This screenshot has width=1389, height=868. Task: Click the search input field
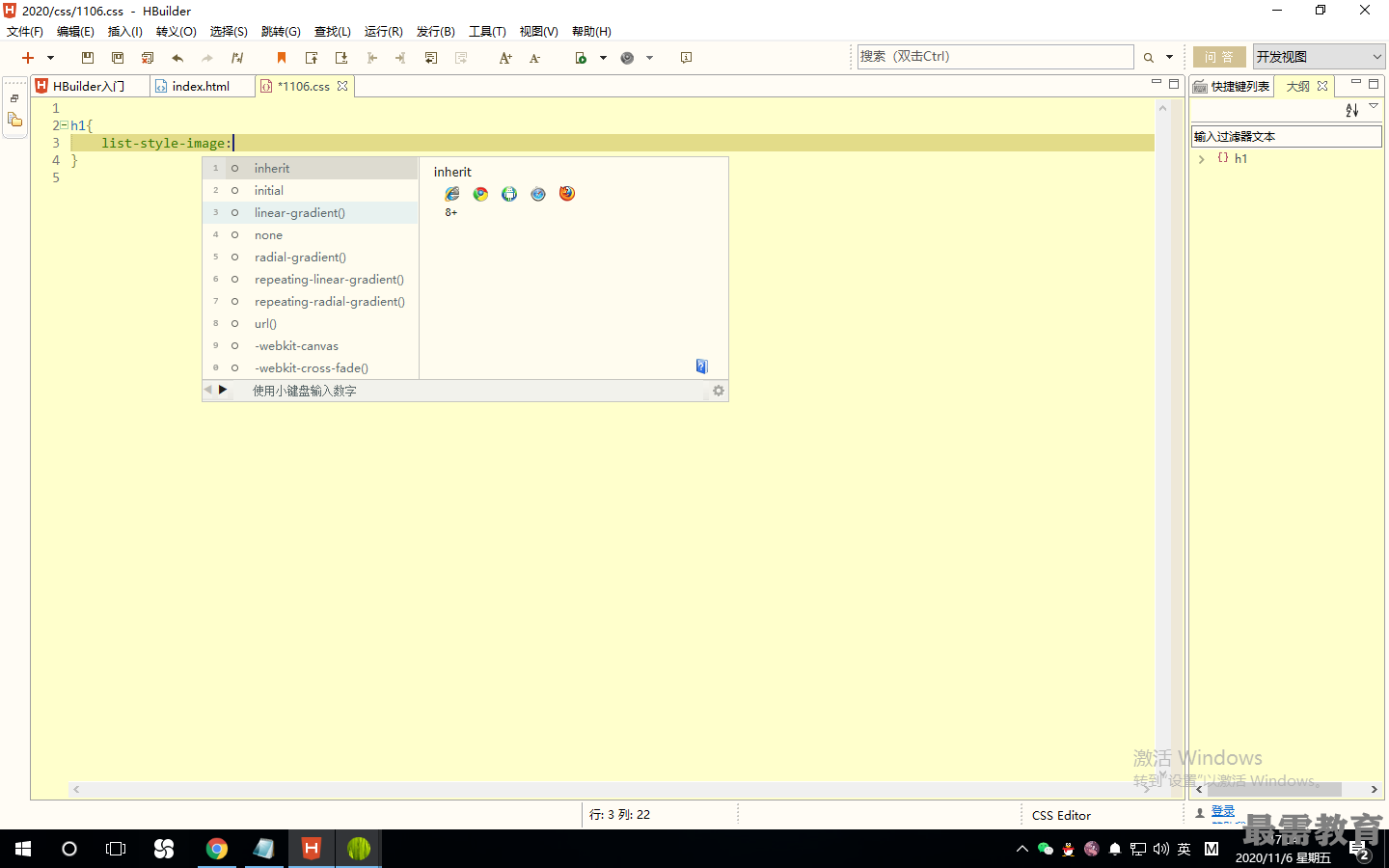coord(995,57)
